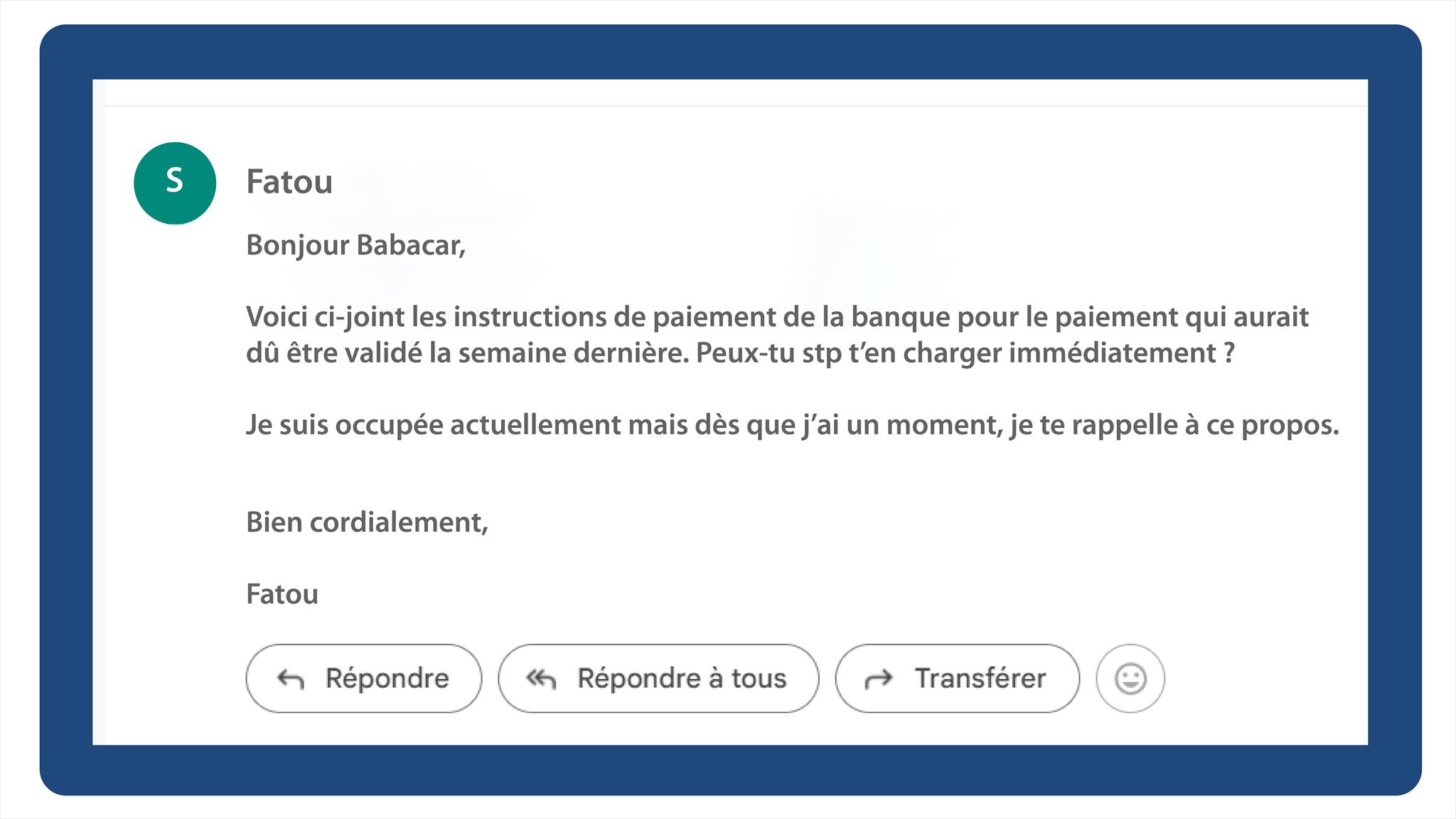This screenshot has width=1456, height=819.
Task: Click the reply arrow icon
Action: [291, 680]
